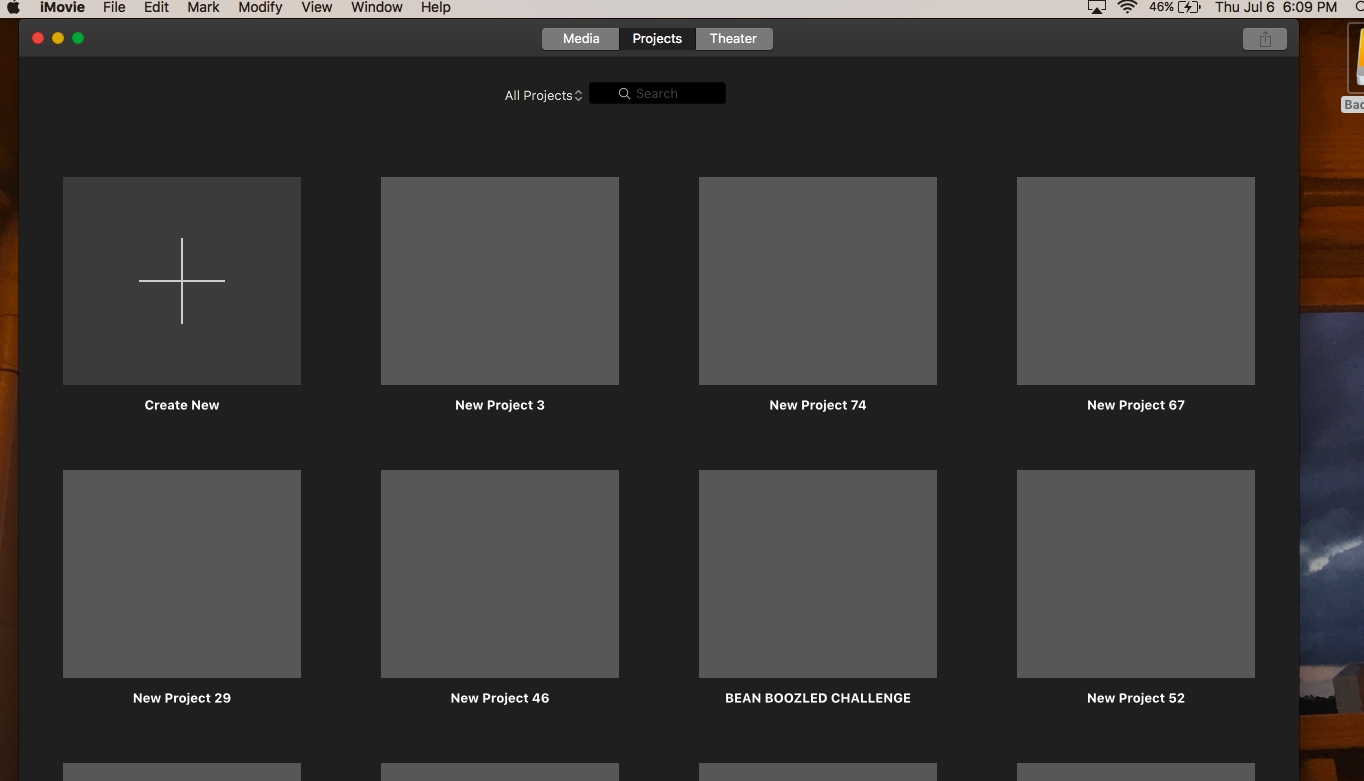Select the BEAN BOOZLED CHALLENGE thumbnail
This screenshot has width=1364, height=781.
[818, 574]
